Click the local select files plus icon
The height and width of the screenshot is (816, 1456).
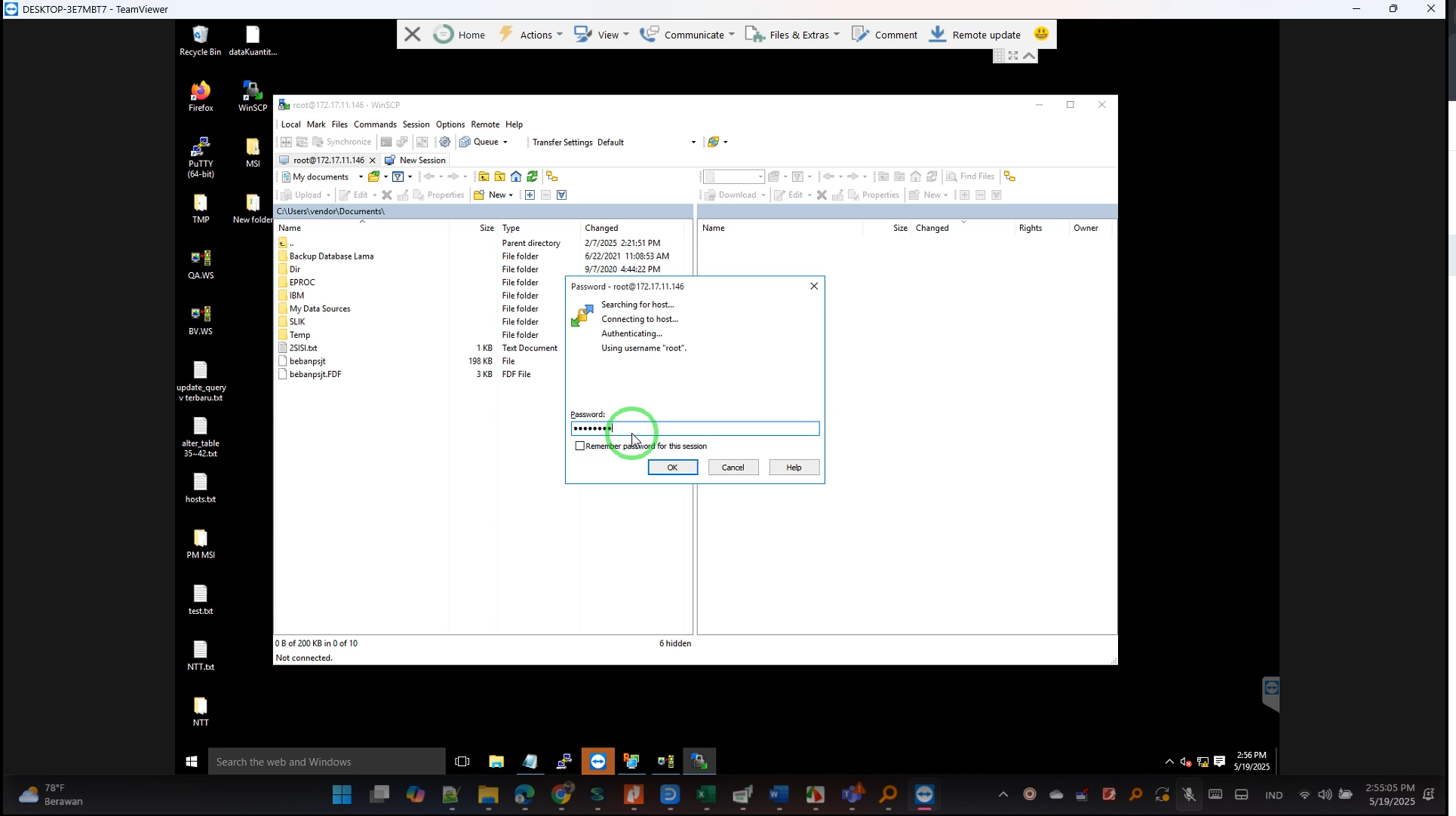tap(530, 195)
